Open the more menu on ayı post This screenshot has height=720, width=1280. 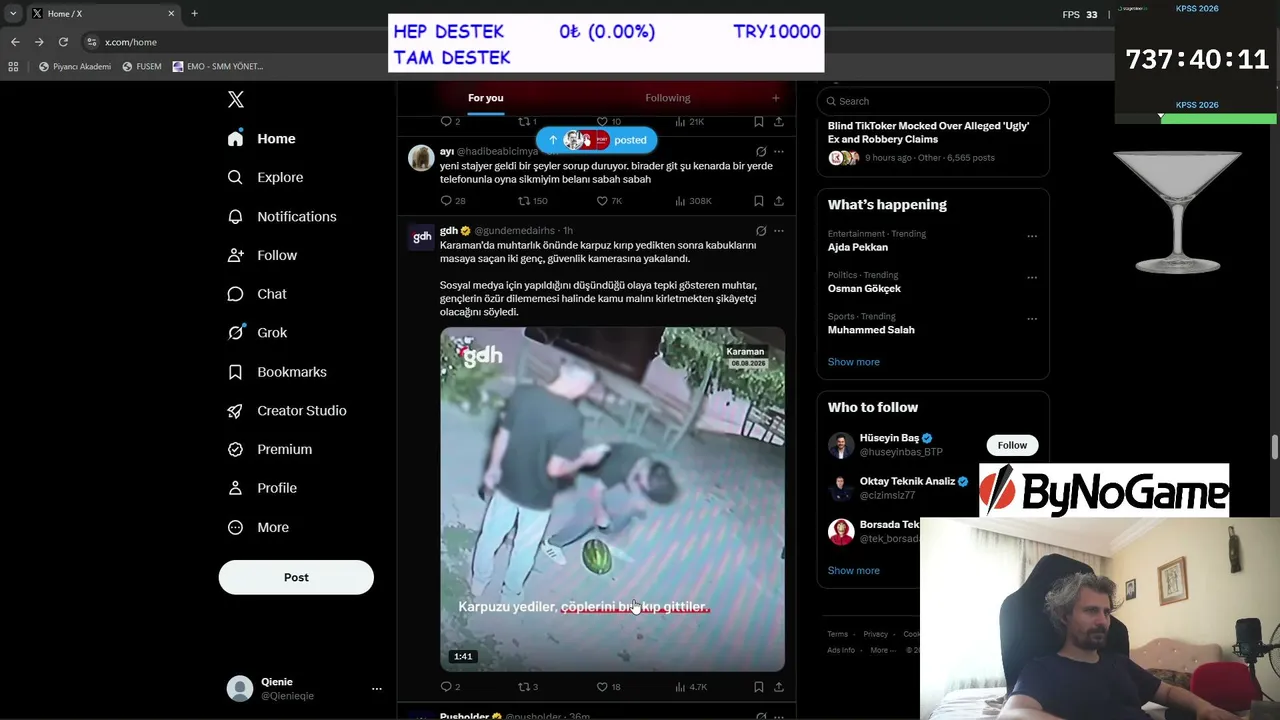[x=779, y=152]
